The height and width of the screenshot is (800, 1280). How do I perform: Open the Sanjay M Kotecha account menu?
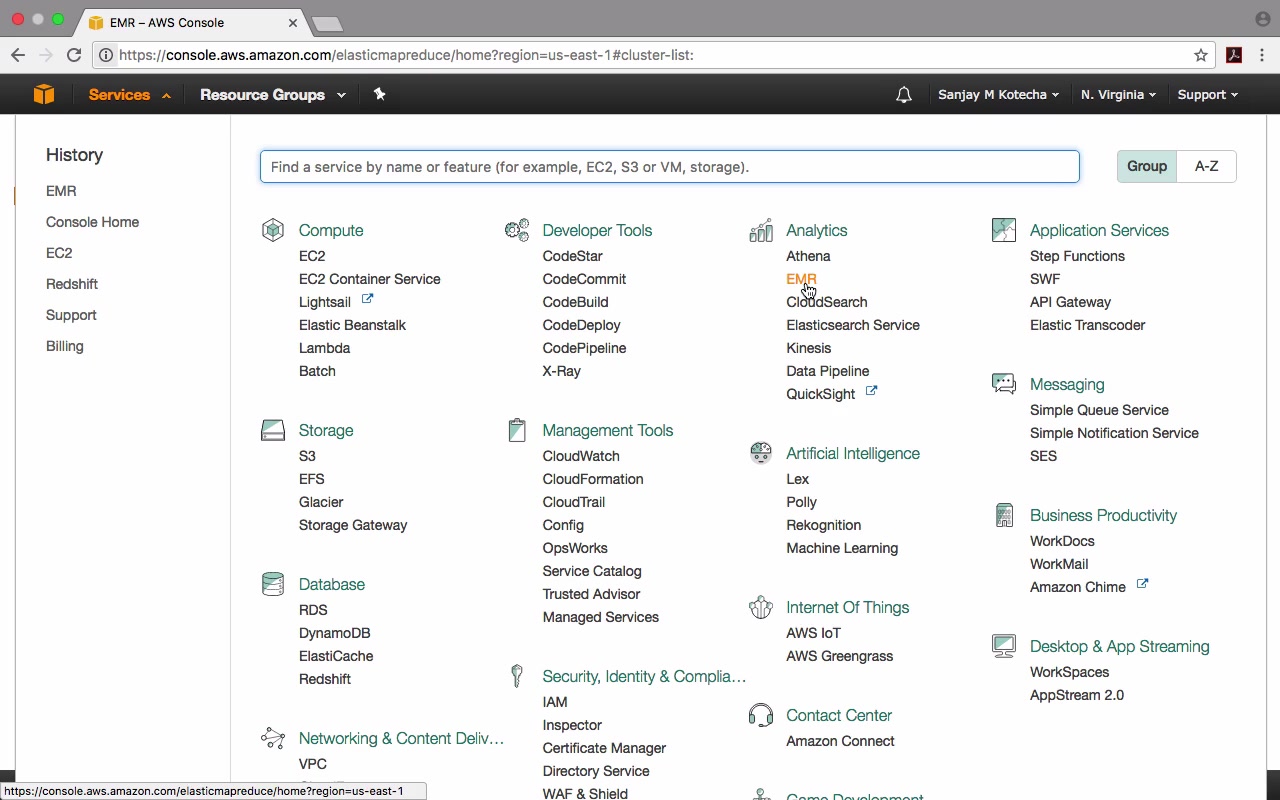[998, 95]
